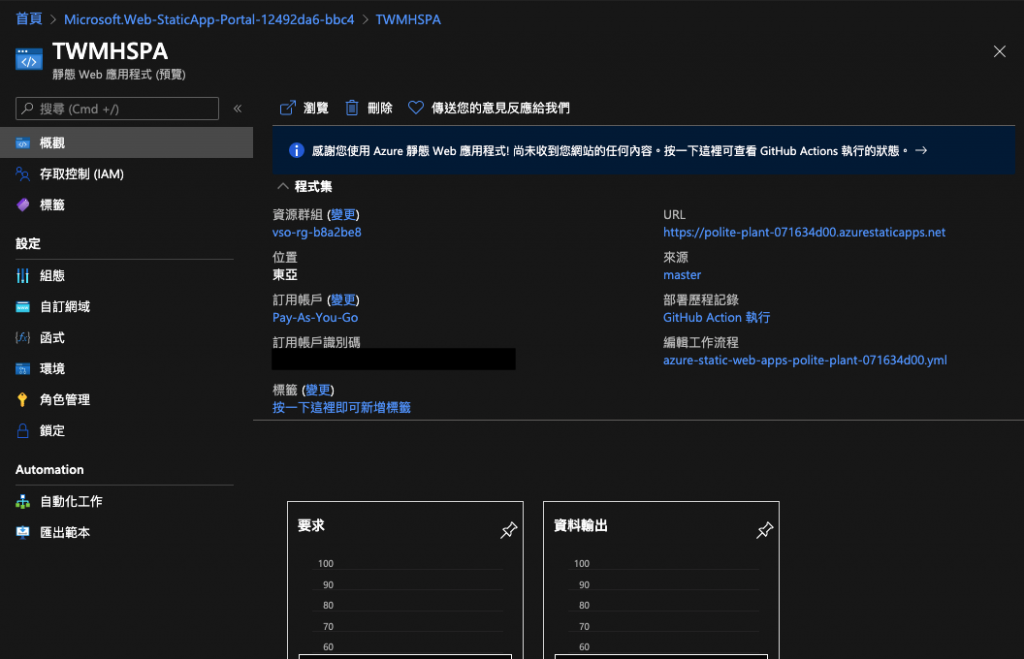Click the 設定 section heading in the sidebar
Screen dimensions: 1024x659
pyautogui.click(x=28, y=244)
